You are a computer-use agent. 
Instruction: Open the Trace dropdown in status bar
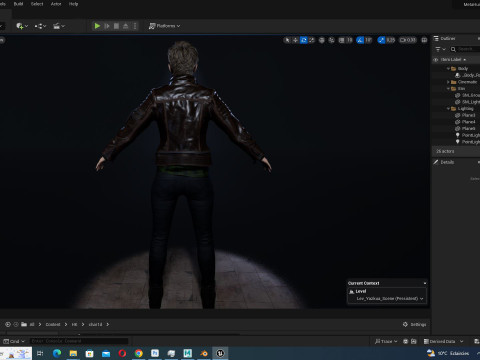(386, 341)
